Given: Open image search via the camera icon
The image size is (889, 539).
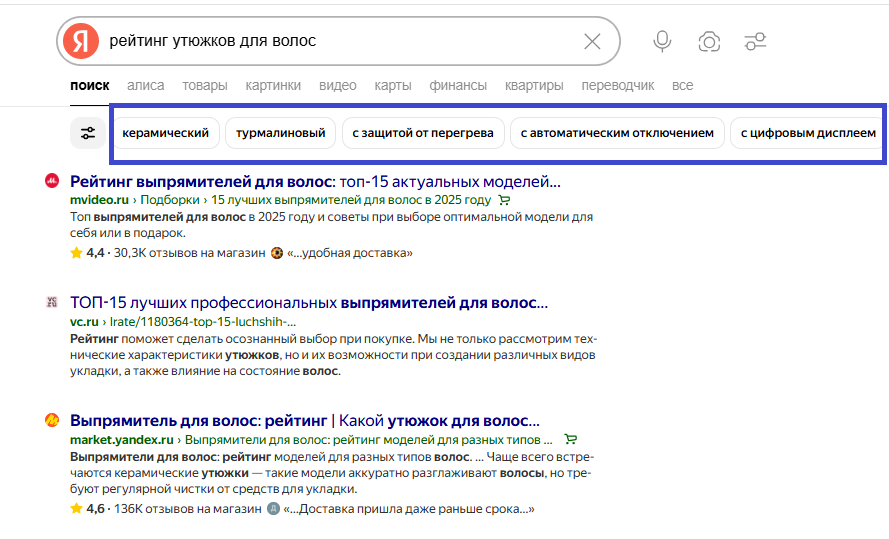Looking at the screenshot, I should (x=709, y=41).
